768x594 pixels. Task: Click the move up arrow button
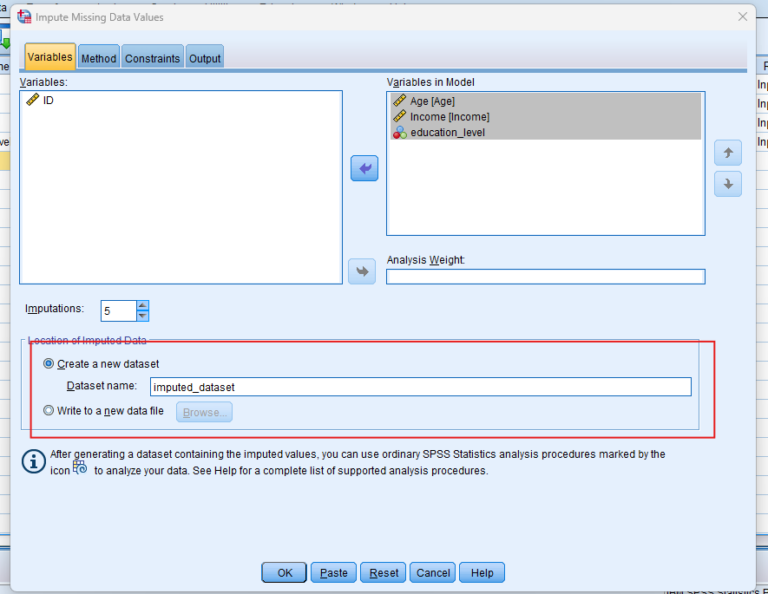point(727,153)
